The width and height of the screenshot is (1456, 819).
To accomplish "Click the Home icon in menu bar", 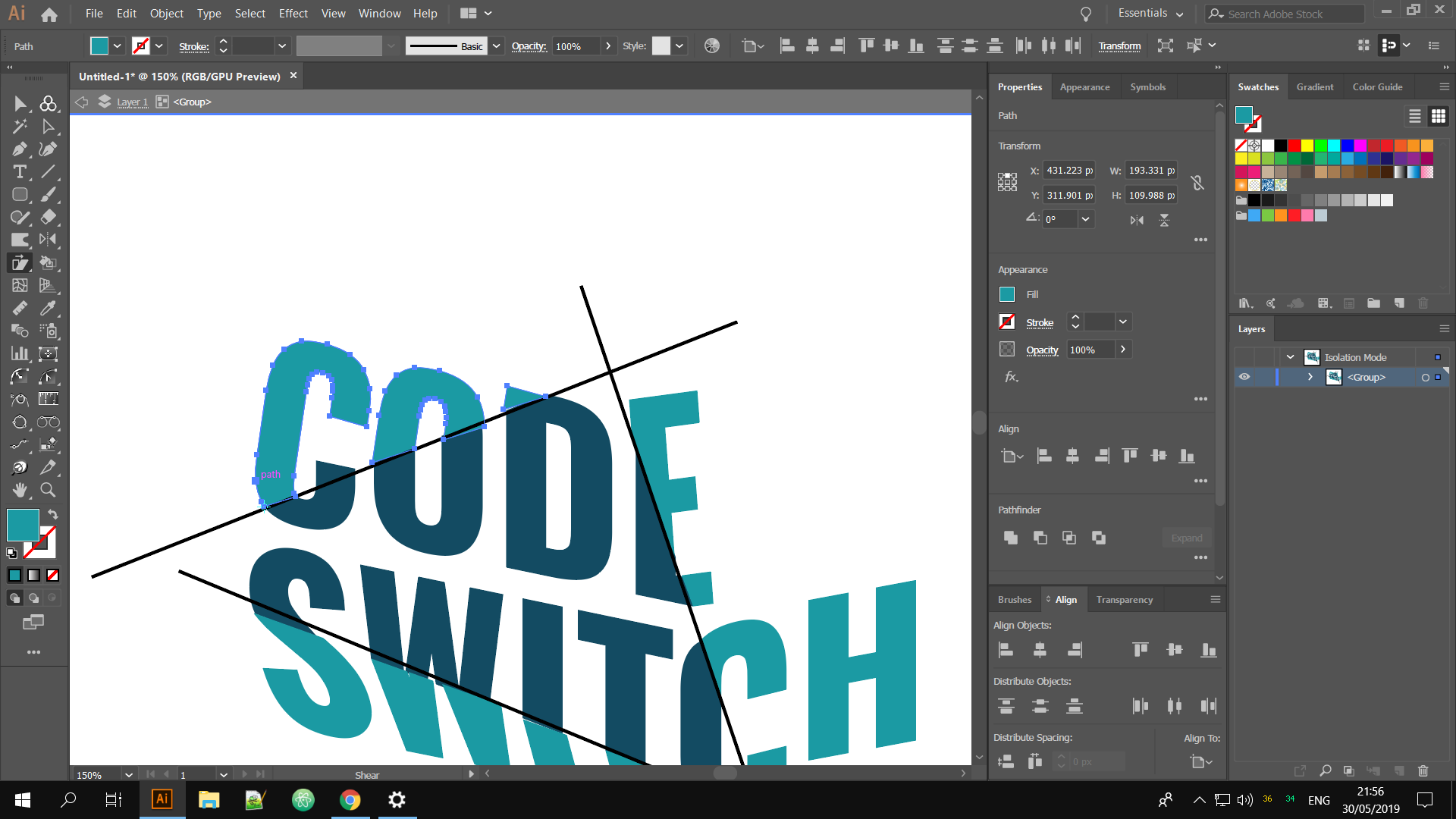I will pyautogui.click(x=49, y=14).
